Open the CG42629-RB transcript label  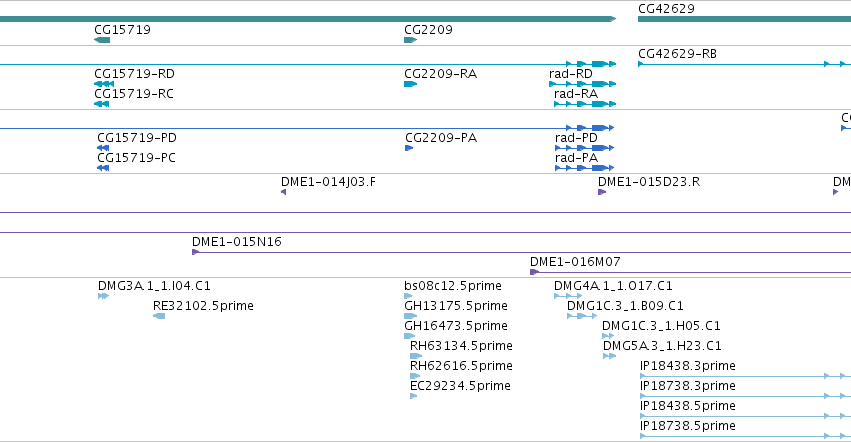pyautogui.click(x=677, y=54)
